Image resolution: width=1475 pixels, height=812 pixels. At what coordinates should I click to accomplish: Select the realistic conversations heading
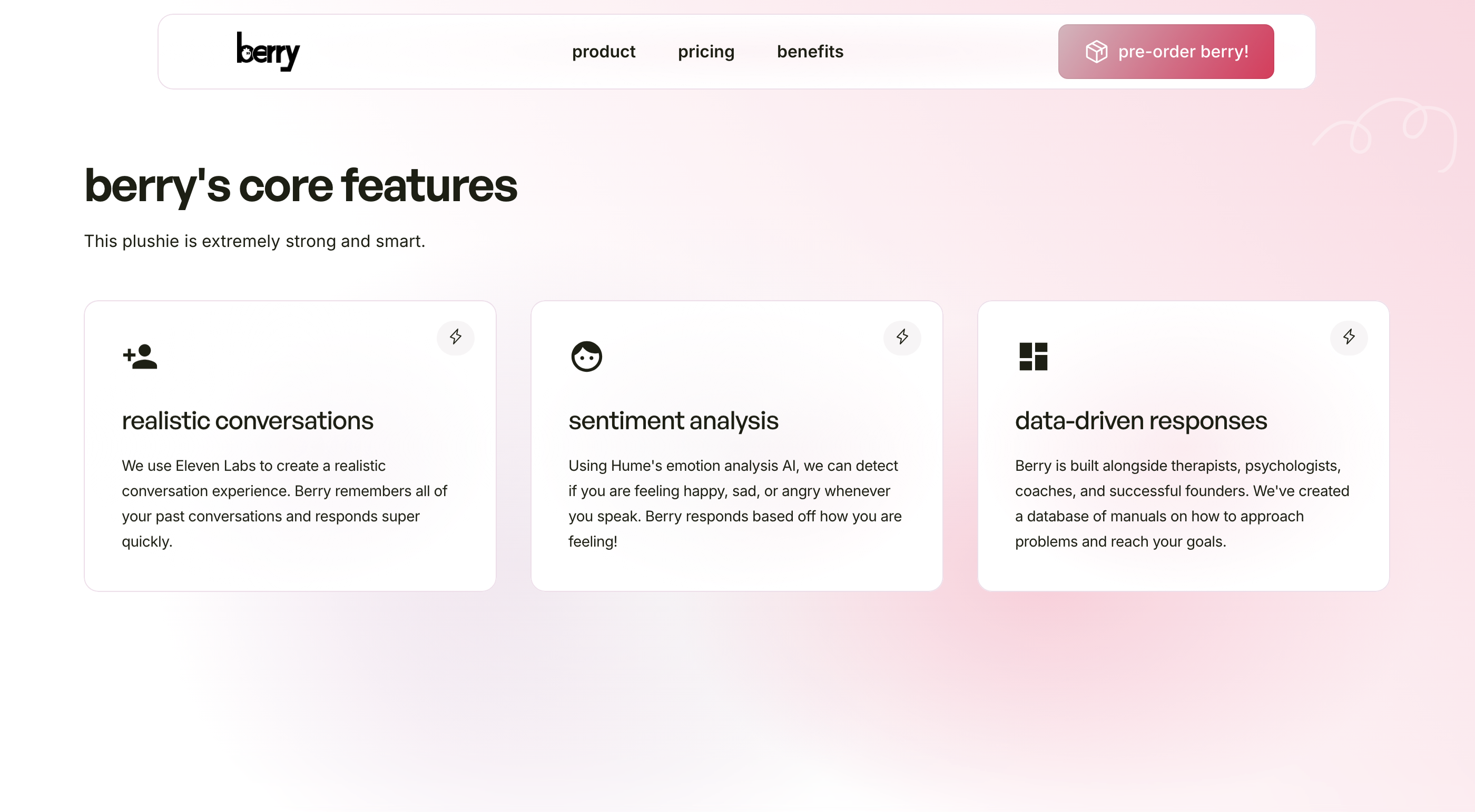(x=248, y=421)
